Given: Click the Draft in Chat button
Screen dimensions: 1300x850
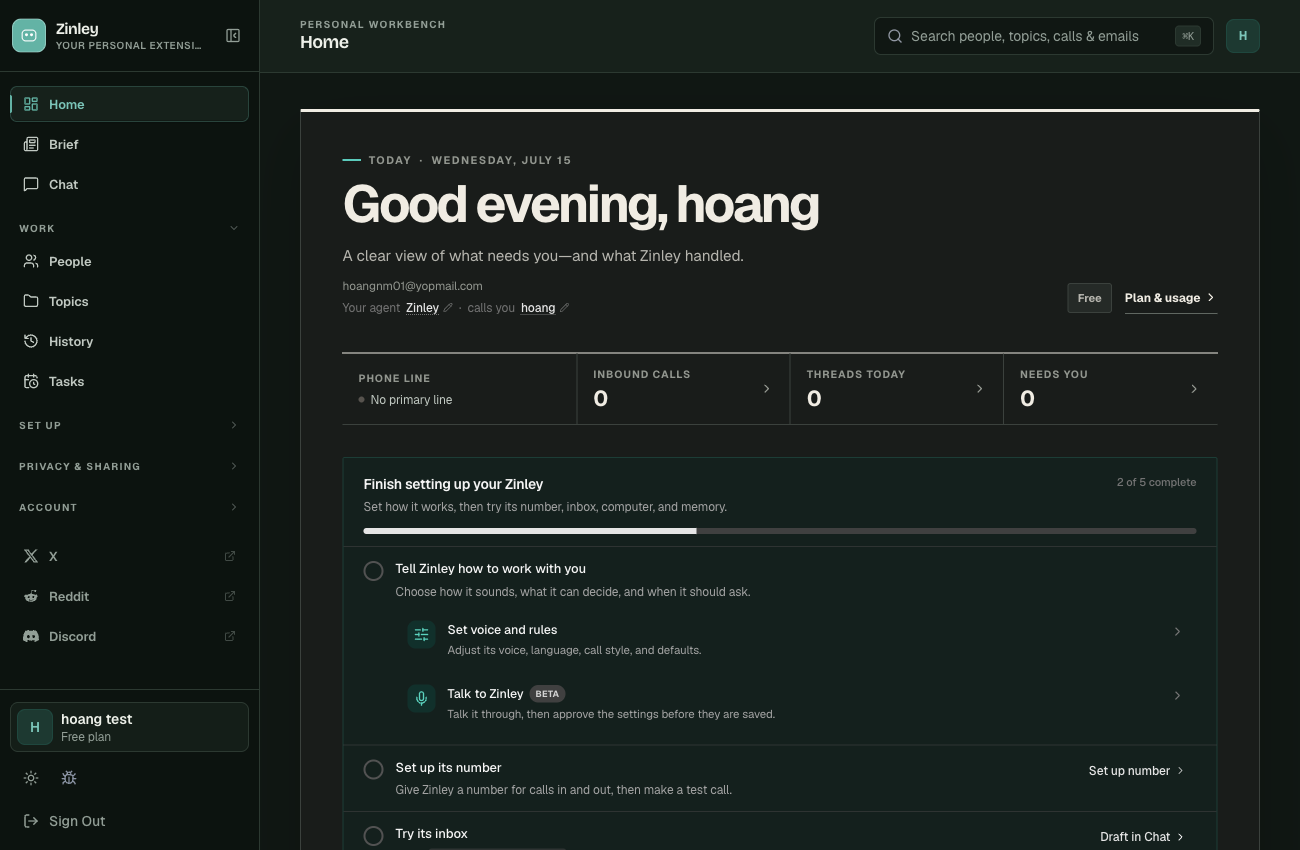Looking at the screenshot, I should [x=1143, y=837].
